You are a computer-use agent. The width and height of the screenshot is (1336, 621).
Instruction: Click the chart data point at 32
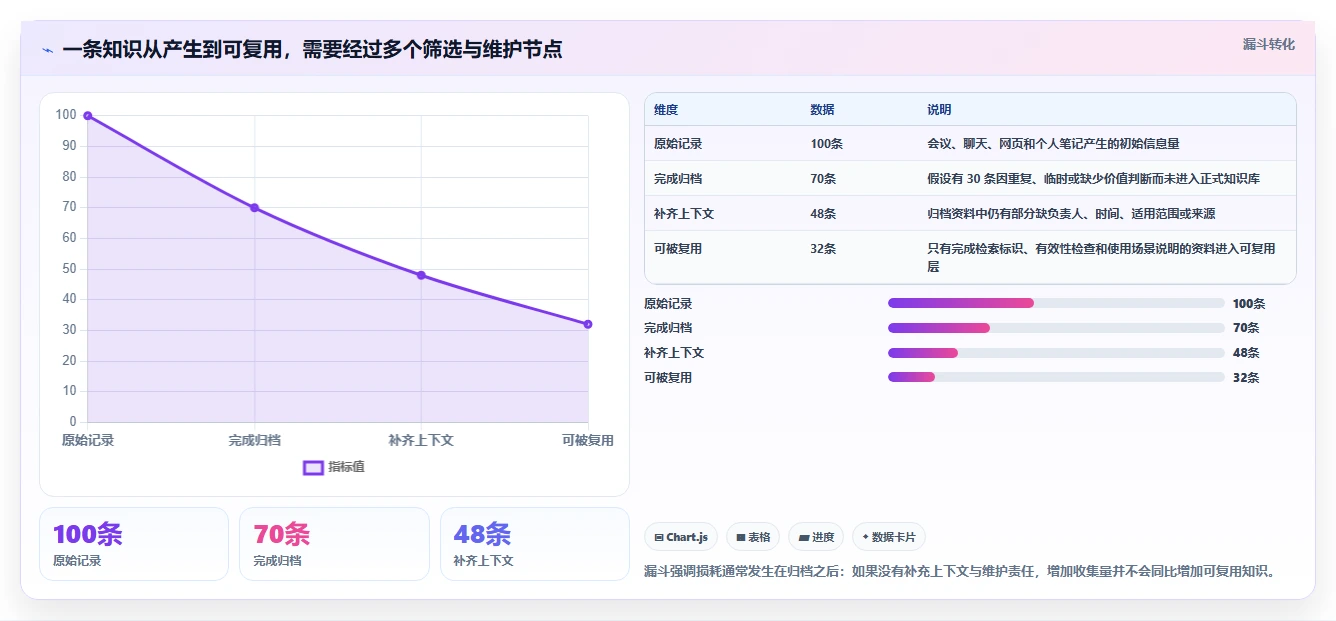coord(588,324)
